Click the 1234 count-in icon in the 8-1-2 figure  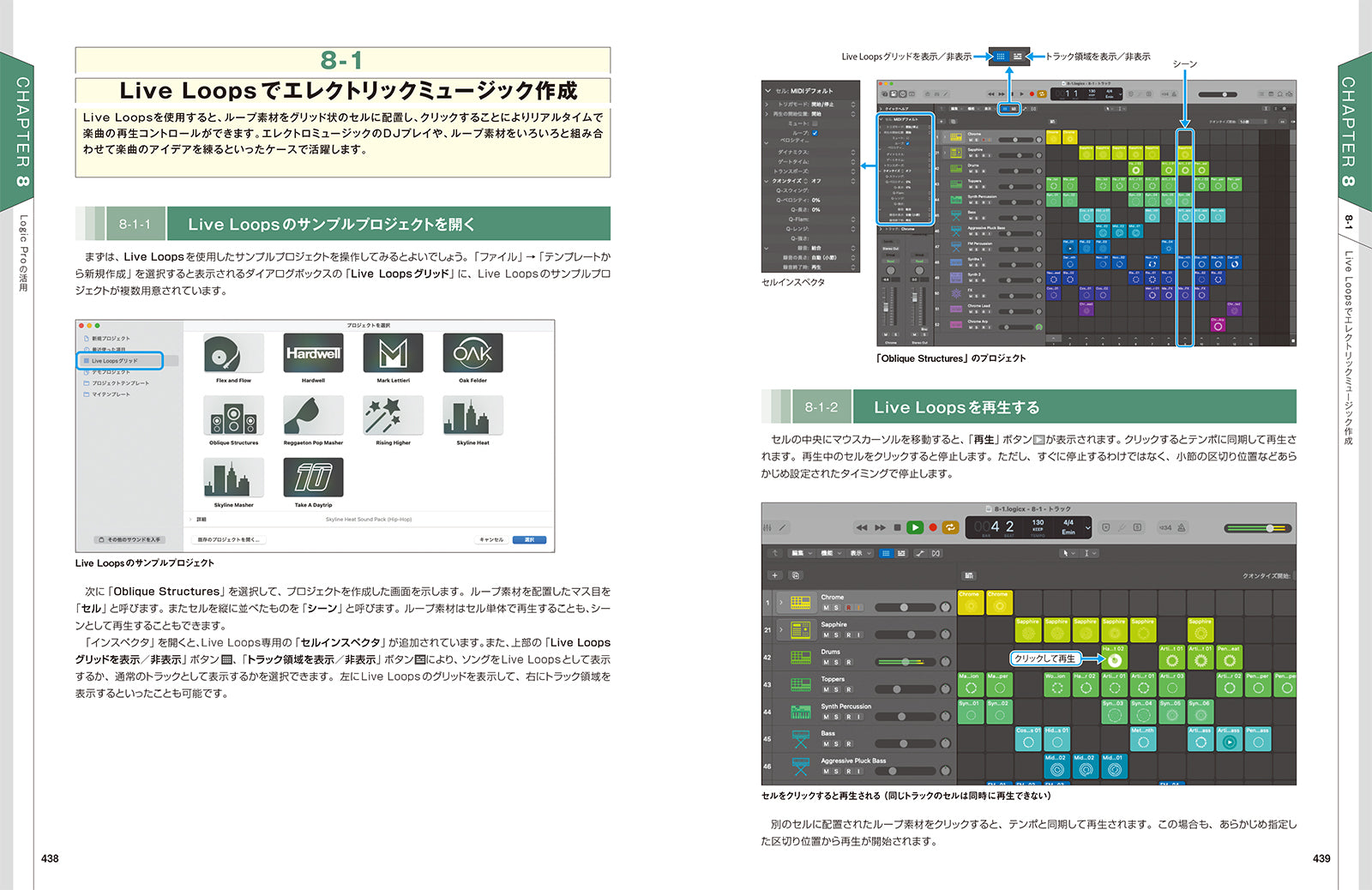pyautogui.click(x=1165, y=527)
